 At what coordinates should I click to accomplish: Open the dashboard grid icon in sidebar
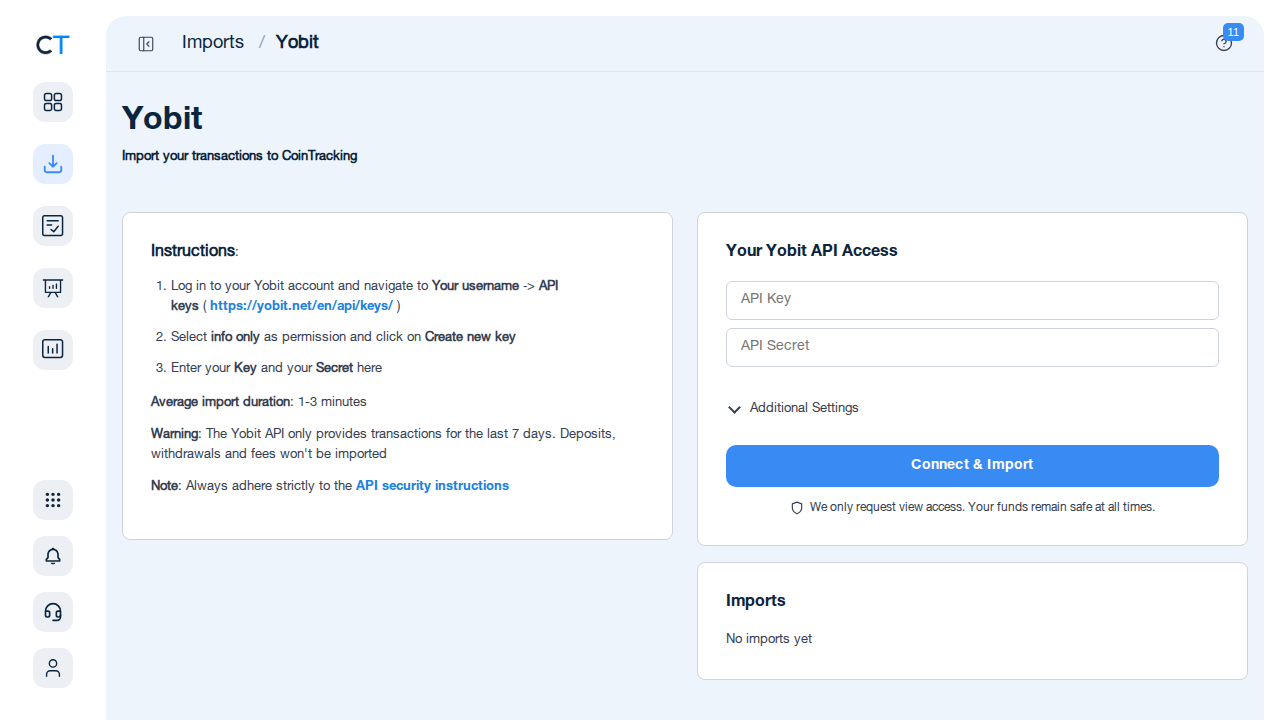coord(53,102)
